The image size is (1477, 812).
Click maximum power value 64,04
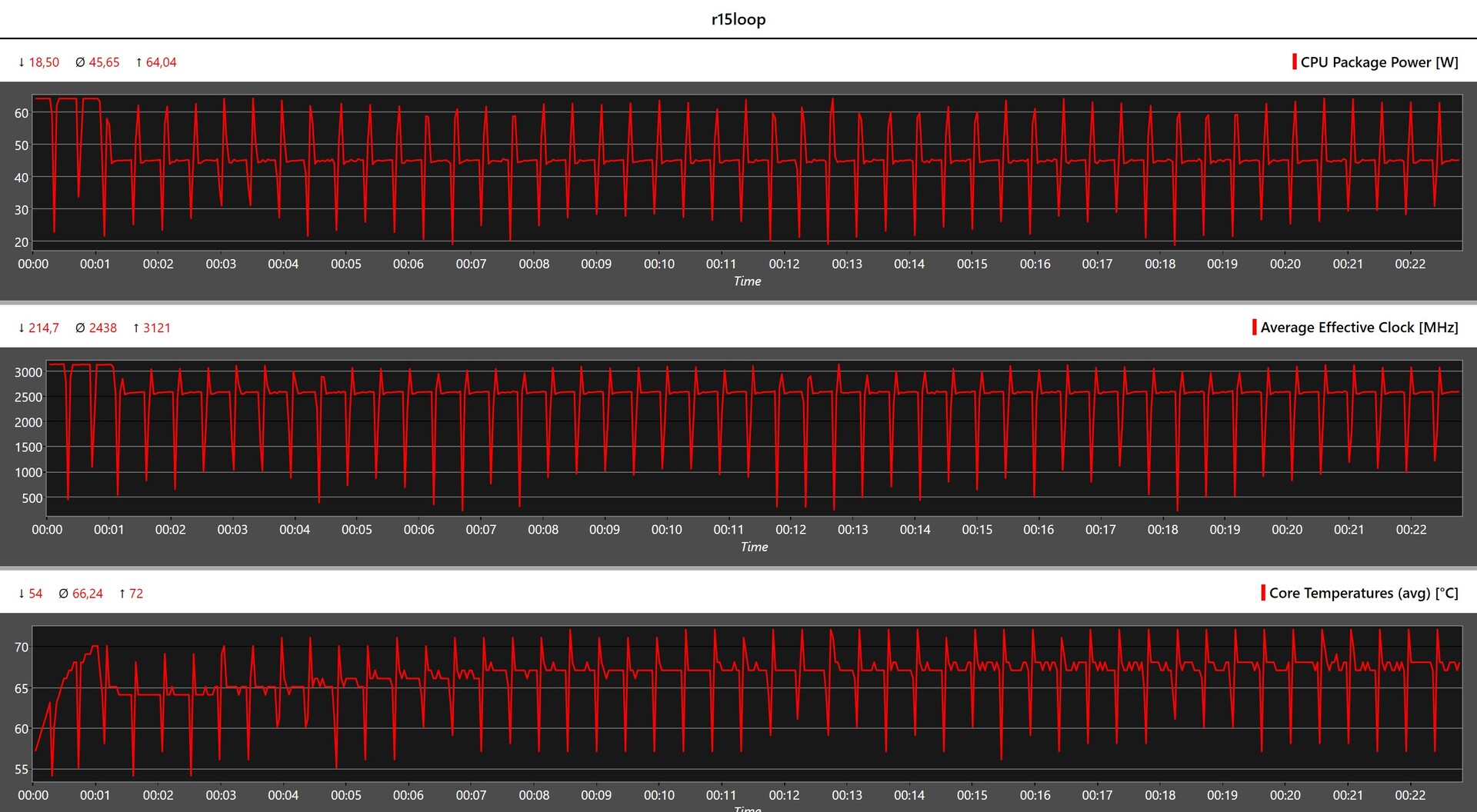(161, 62)
